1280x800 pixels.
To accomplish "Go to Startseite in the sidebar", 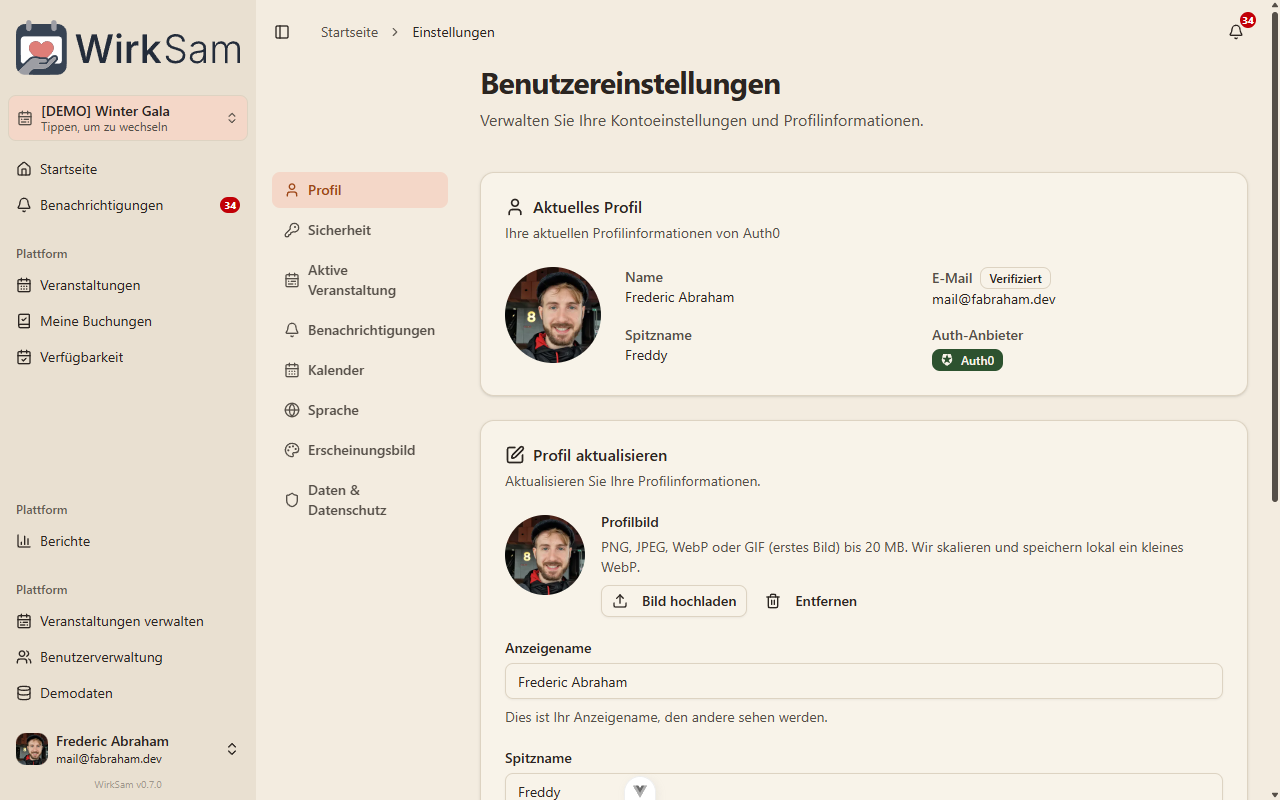I will click(128, 169).
